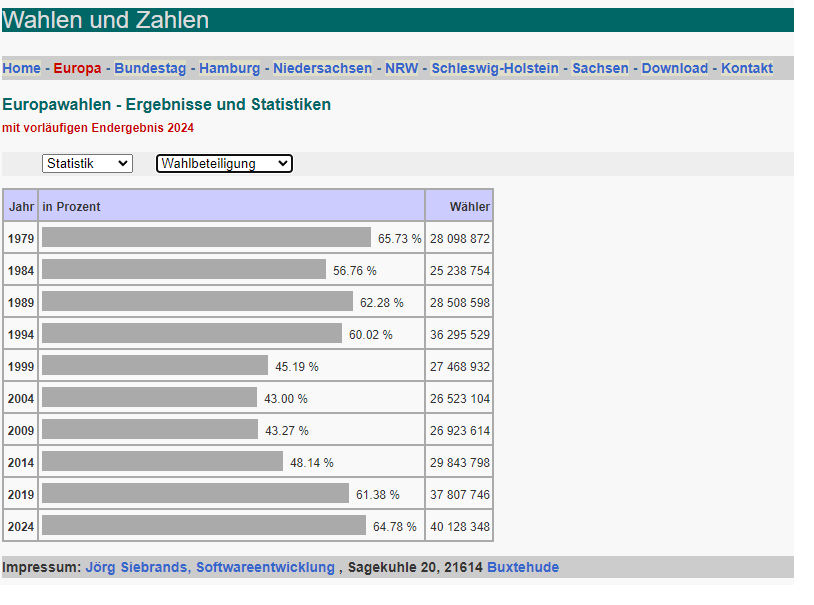The image size is (814, 605).
Task: Click the gray bar for 2014
Action: (162, 461)
